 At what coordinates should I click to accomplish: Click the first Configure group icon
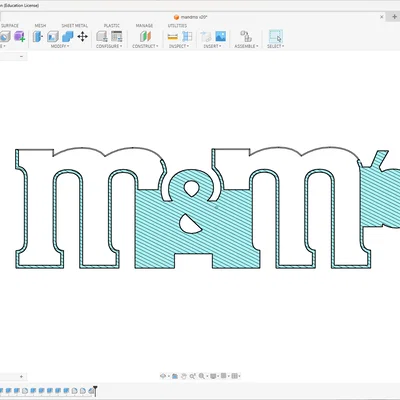[102, 36]
